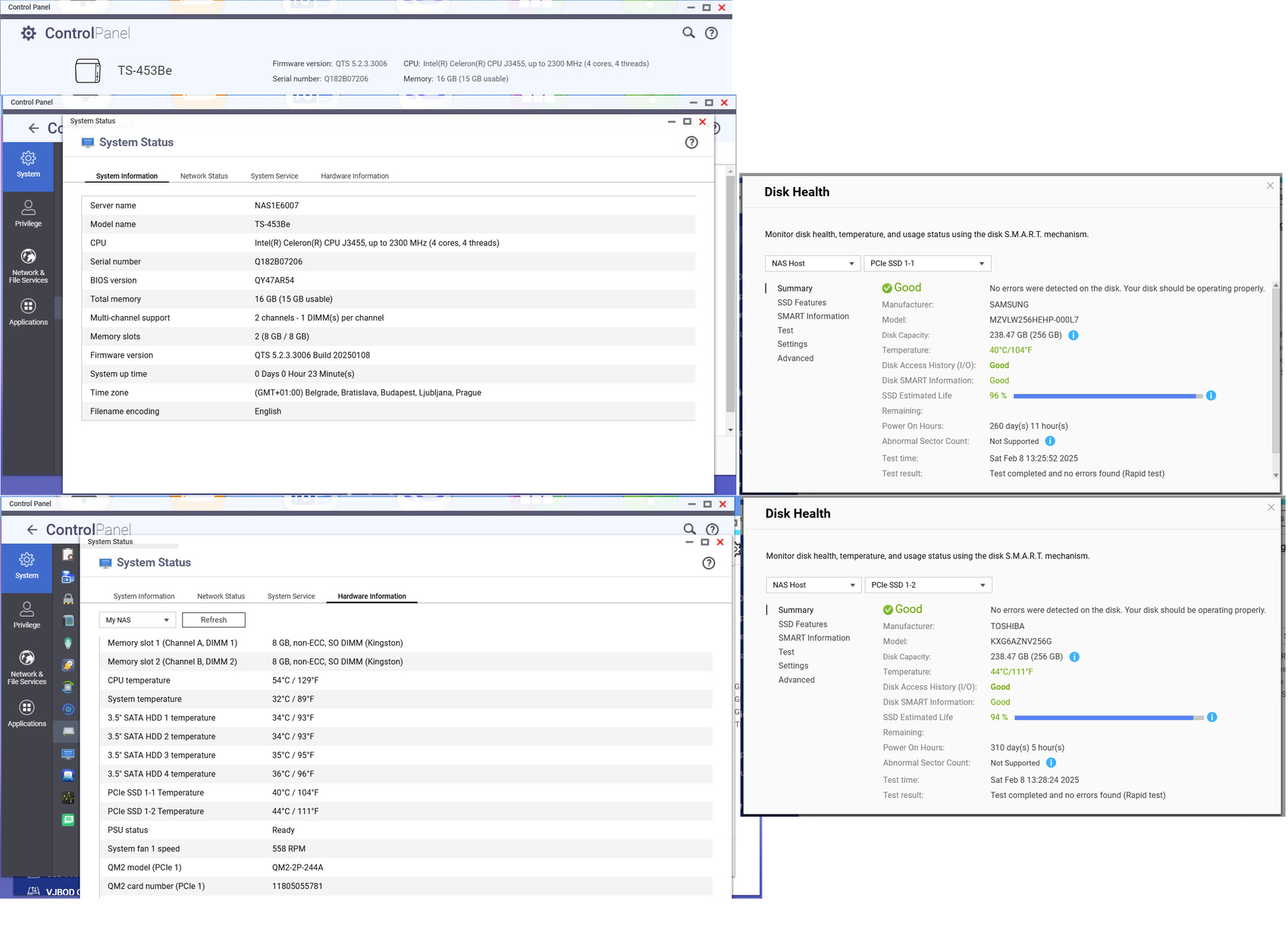1288x935 pixels.
Task: Open Privilege in the middle Control Panel sidebar
Action: 28,214
